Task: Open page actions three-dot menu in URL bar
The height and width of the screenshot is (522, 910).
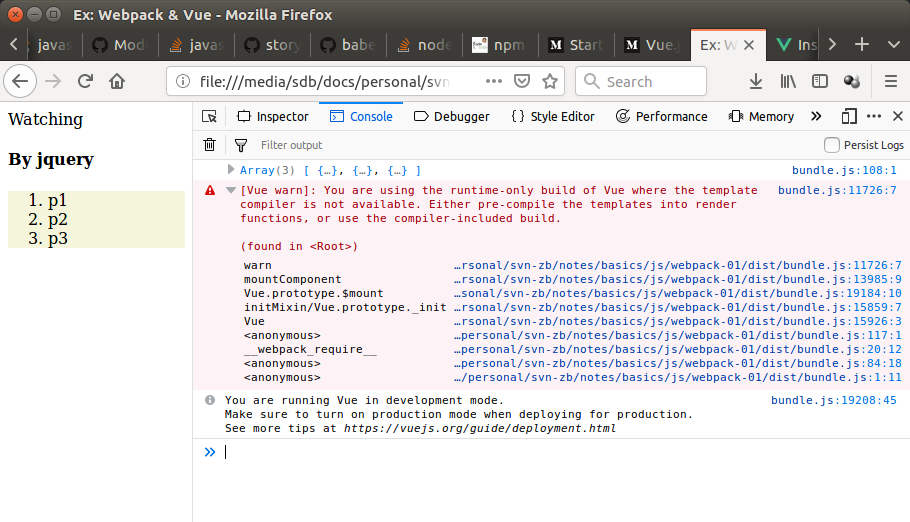Action: tap(494, 81)
